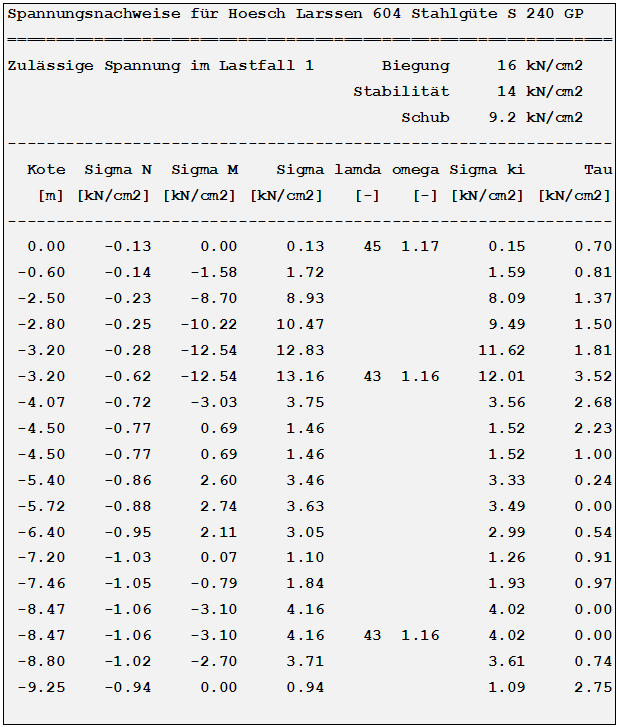The image size is (617, 727).
Task: Click Sigma M value 2.11
Action: tap(218, 532)
